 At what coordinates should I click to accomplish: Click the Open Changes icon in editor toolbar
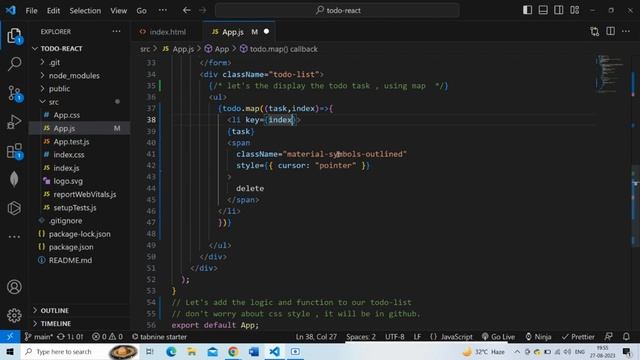595,31
